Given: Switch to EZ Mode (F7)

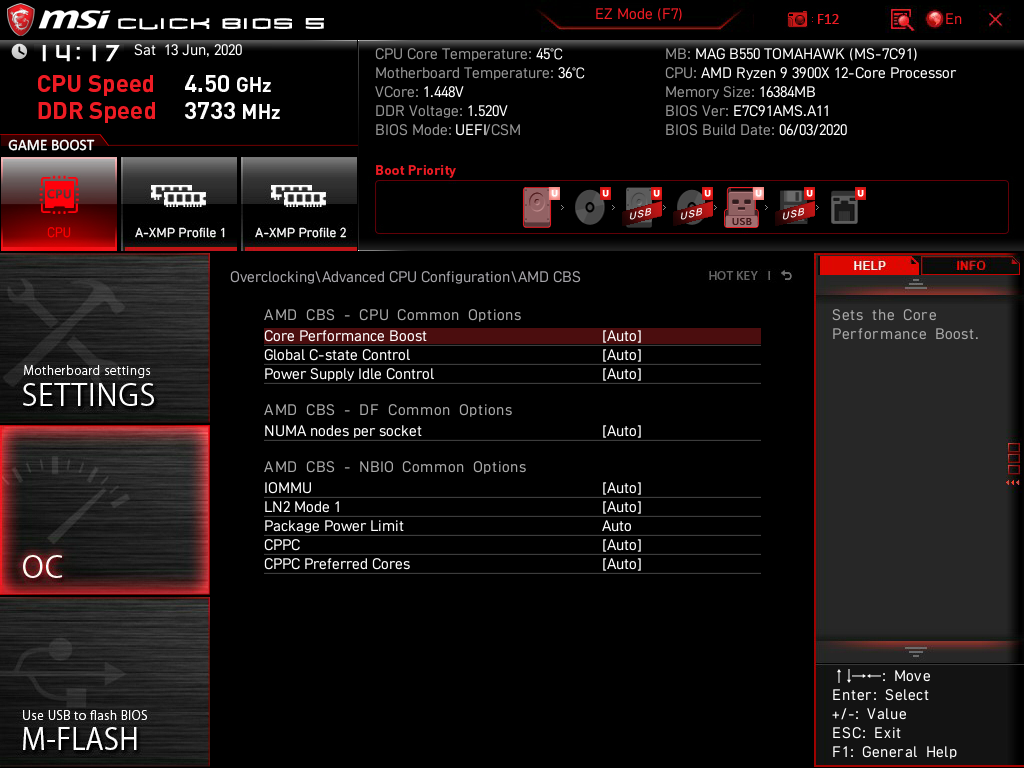Looking at the screenshot, I should click(638, 14).
